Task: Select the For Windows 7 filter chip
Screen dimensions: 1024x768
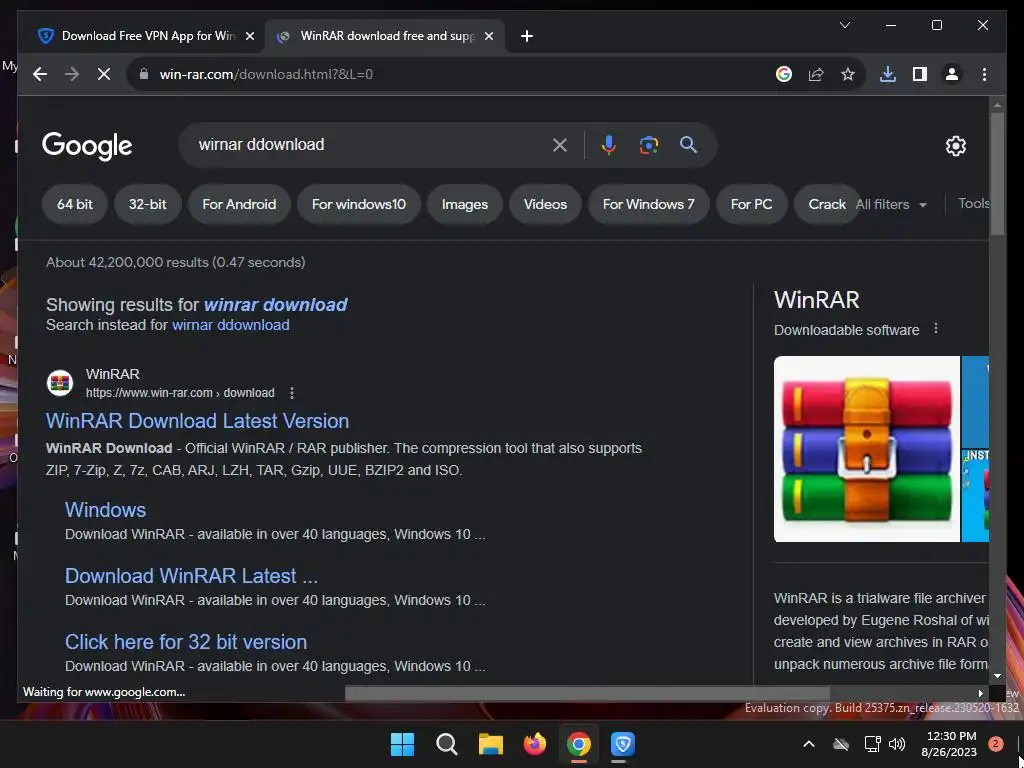Action: pos(648,204)
